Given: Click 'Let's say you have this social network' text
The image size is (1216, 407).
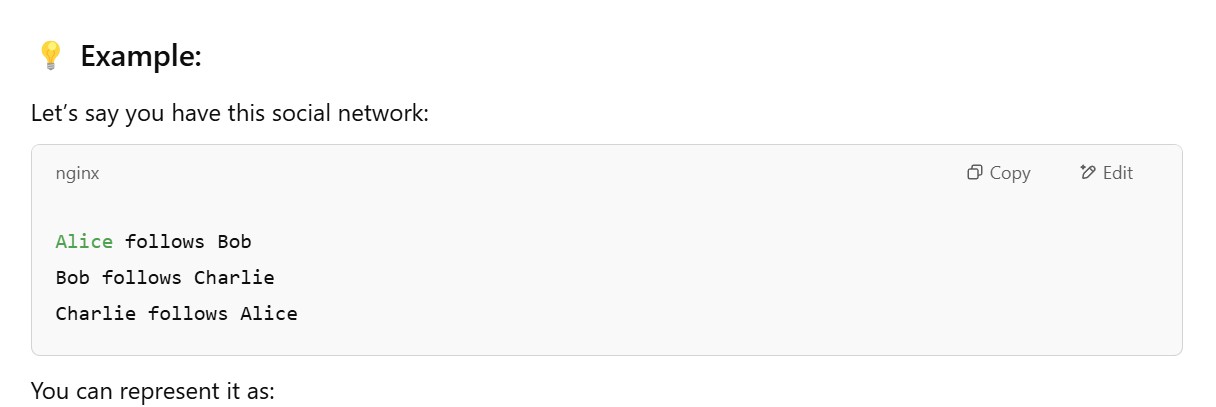Looking at the screenshot, I should pyautogui.click(x=230, y=113).
